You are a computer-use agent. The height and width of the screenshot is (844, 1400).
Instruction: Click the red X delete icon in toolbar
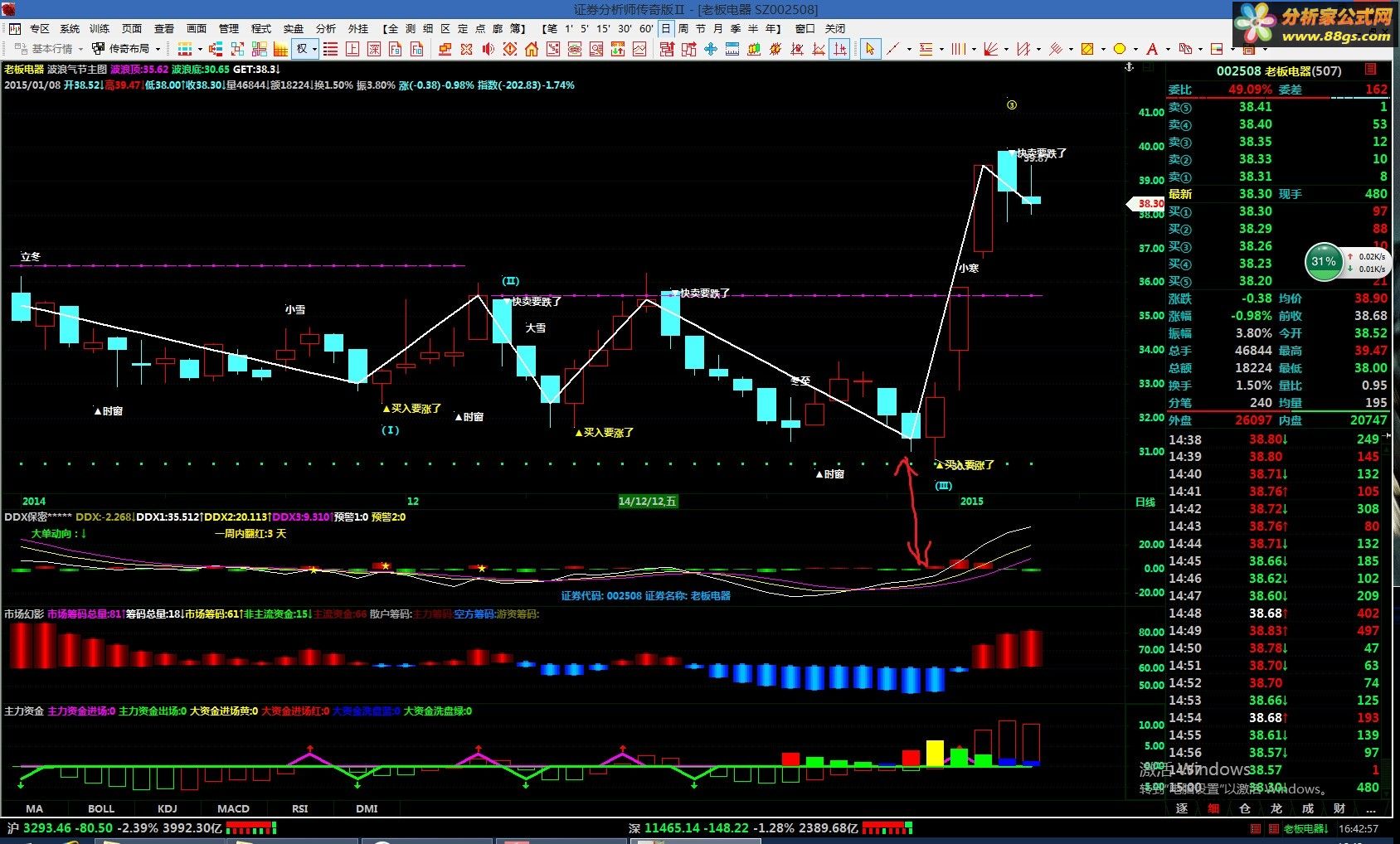click(x=466, y=49)
